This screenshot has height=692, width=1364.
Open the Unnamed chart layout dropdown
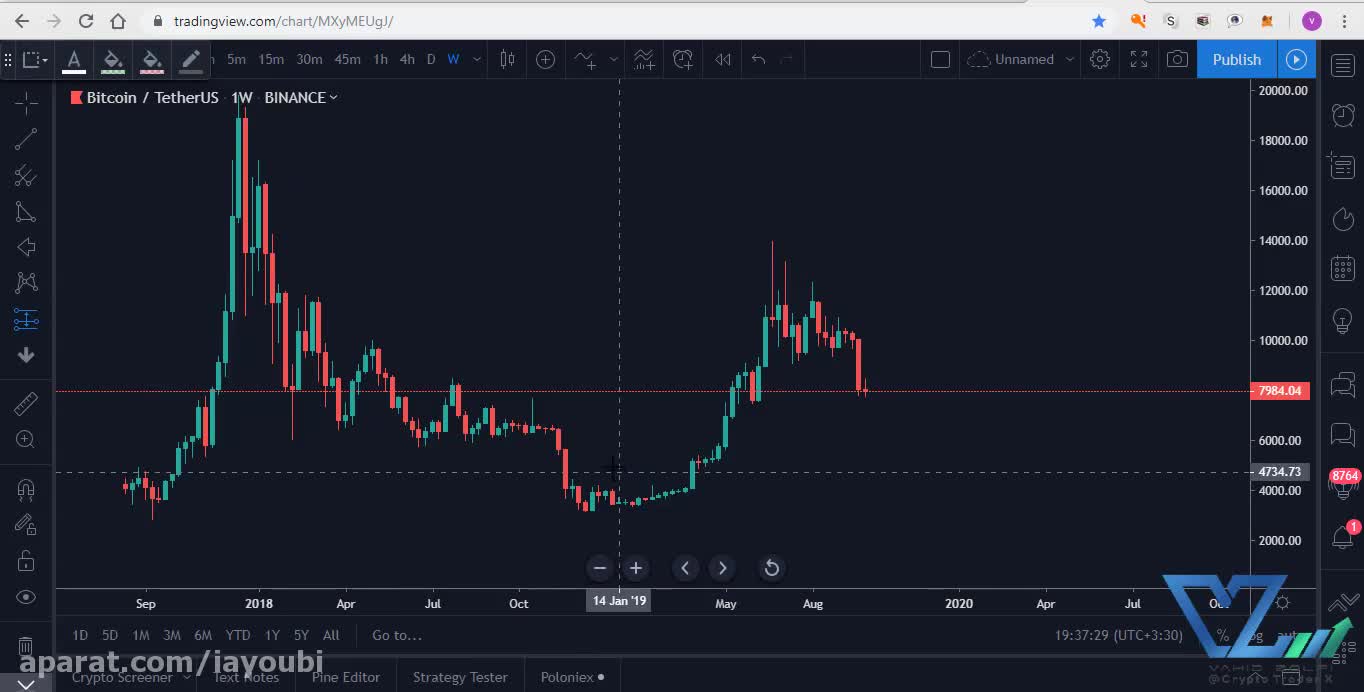coord(1021,59)
